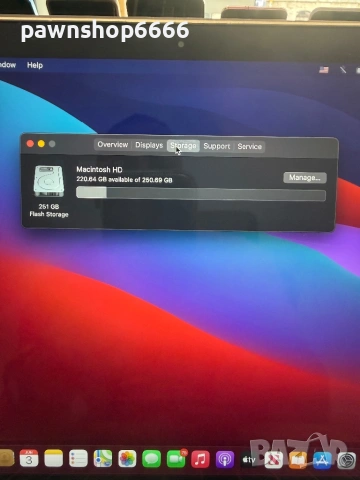Open the Support tab

coord(217,146)
